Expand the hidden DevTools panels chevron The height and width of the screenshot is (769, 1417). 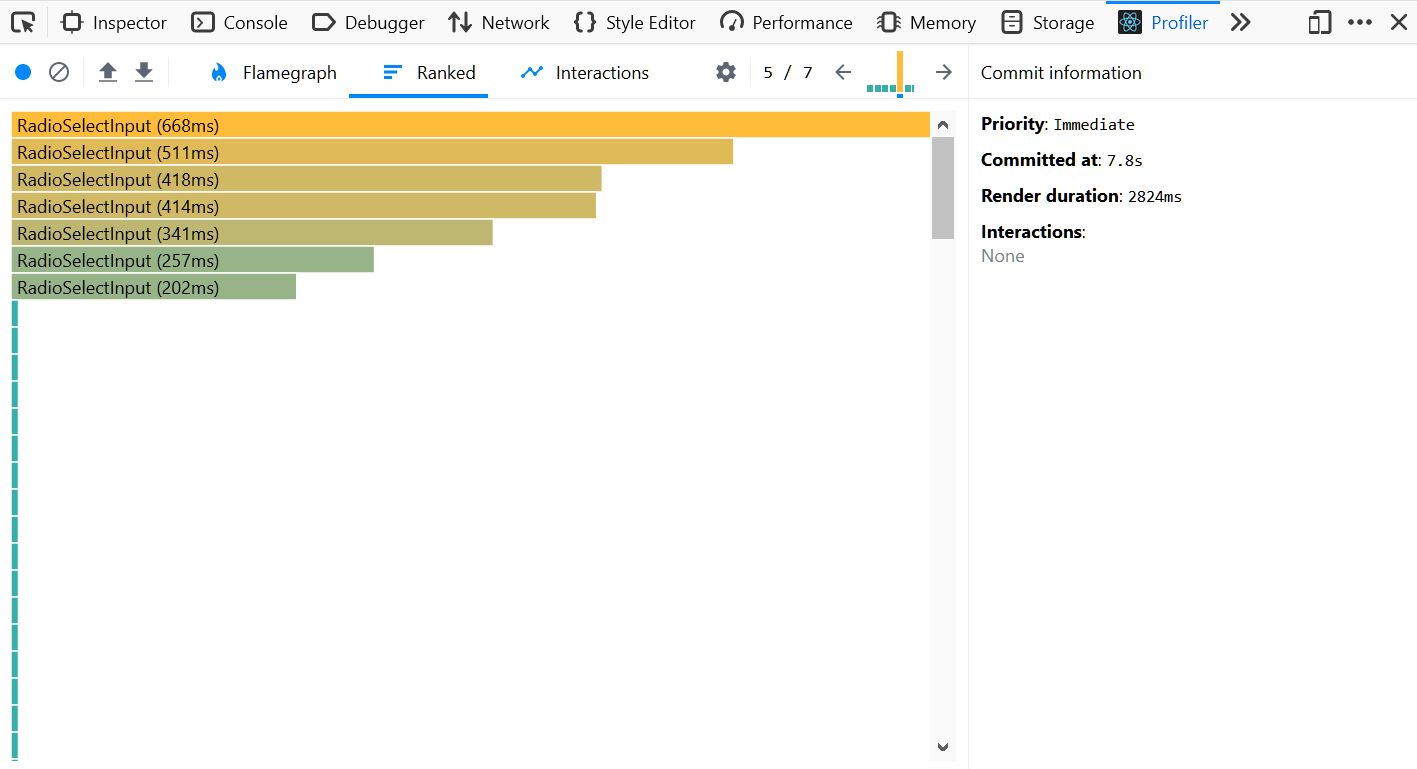tap(1241, 21)
